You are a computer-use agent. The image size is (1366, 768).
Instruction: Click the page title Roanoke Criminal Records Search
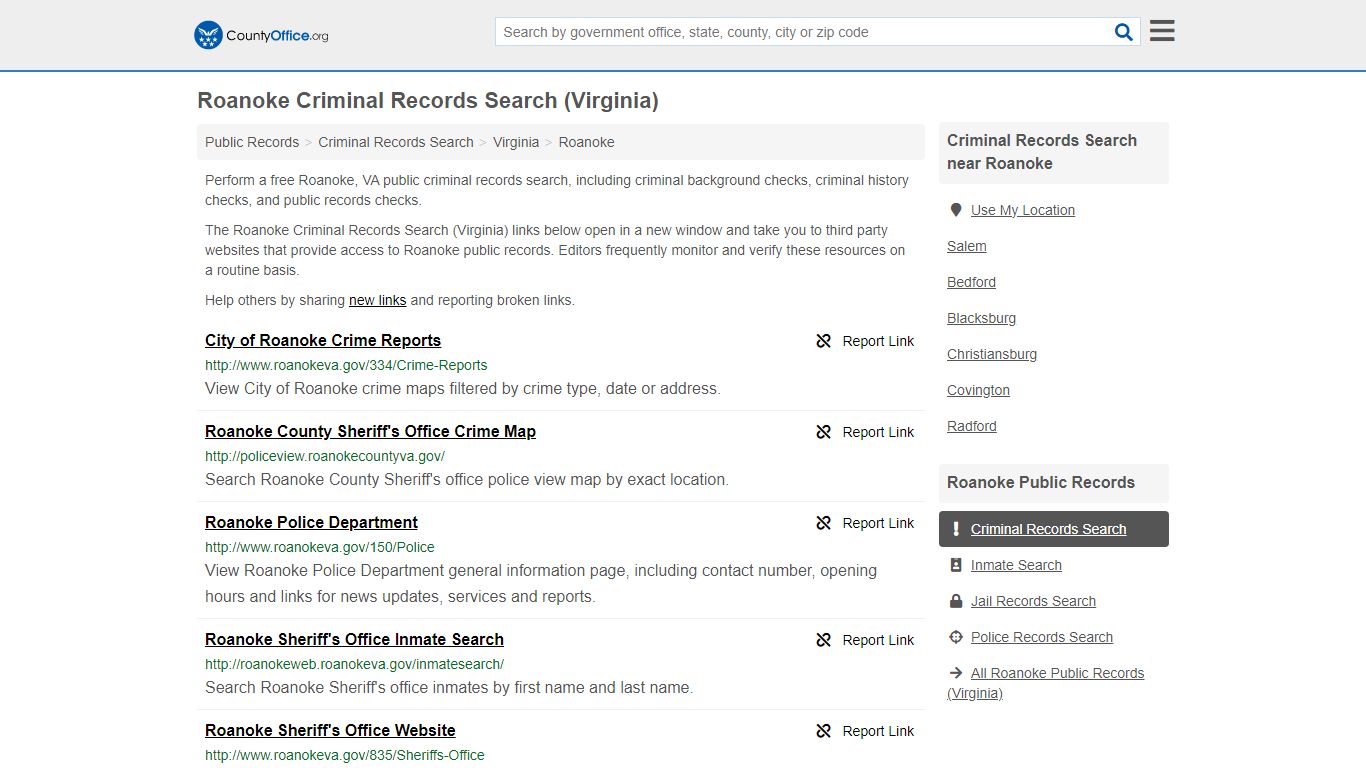click(428, 100)
